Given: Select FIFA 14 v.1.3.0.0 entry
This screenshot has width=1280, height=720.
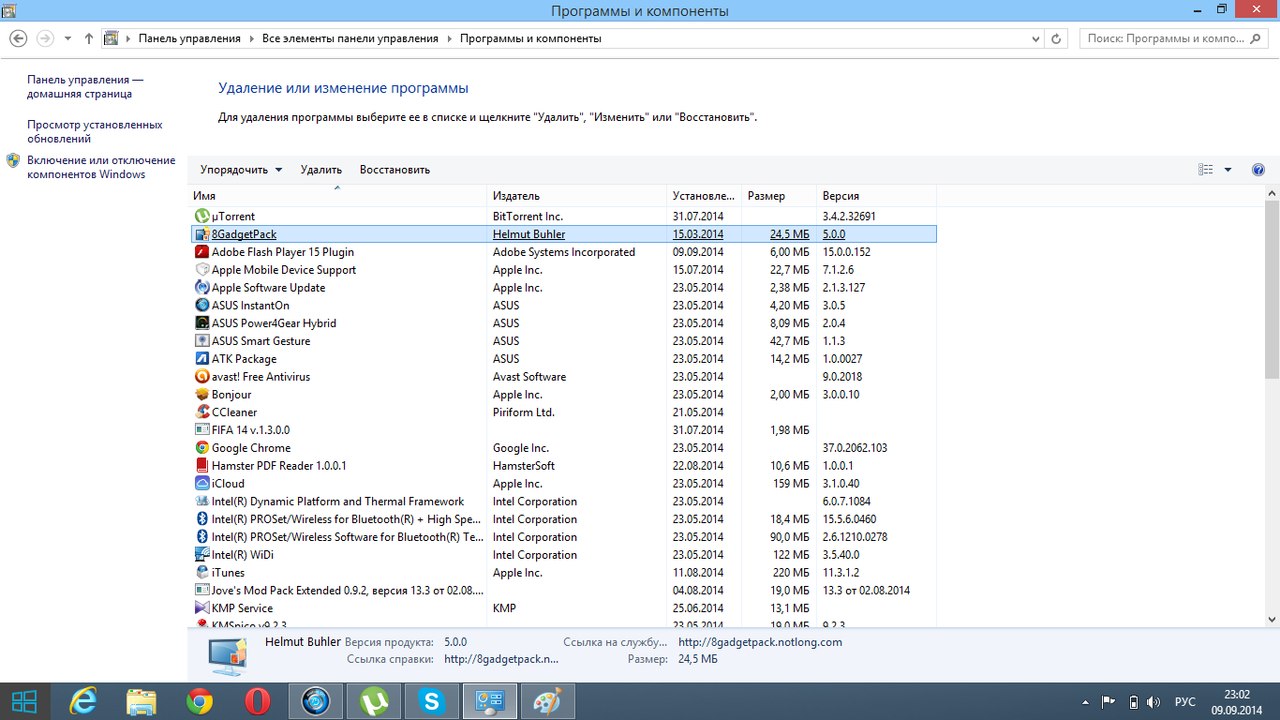Looking at the screenshot, I should click(x=250, y=430).
